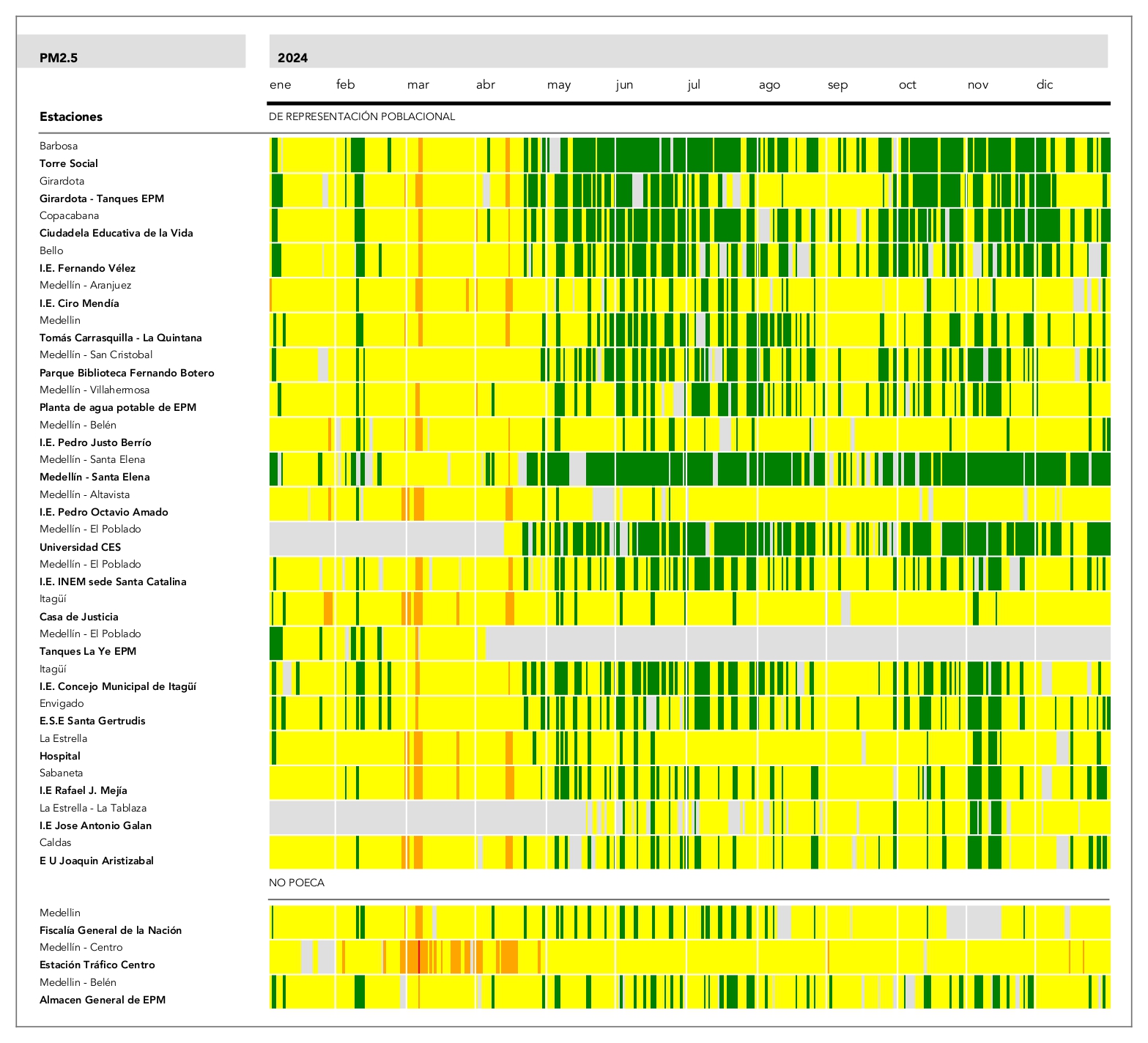Click the PM2.5 header label

[59, 58]
